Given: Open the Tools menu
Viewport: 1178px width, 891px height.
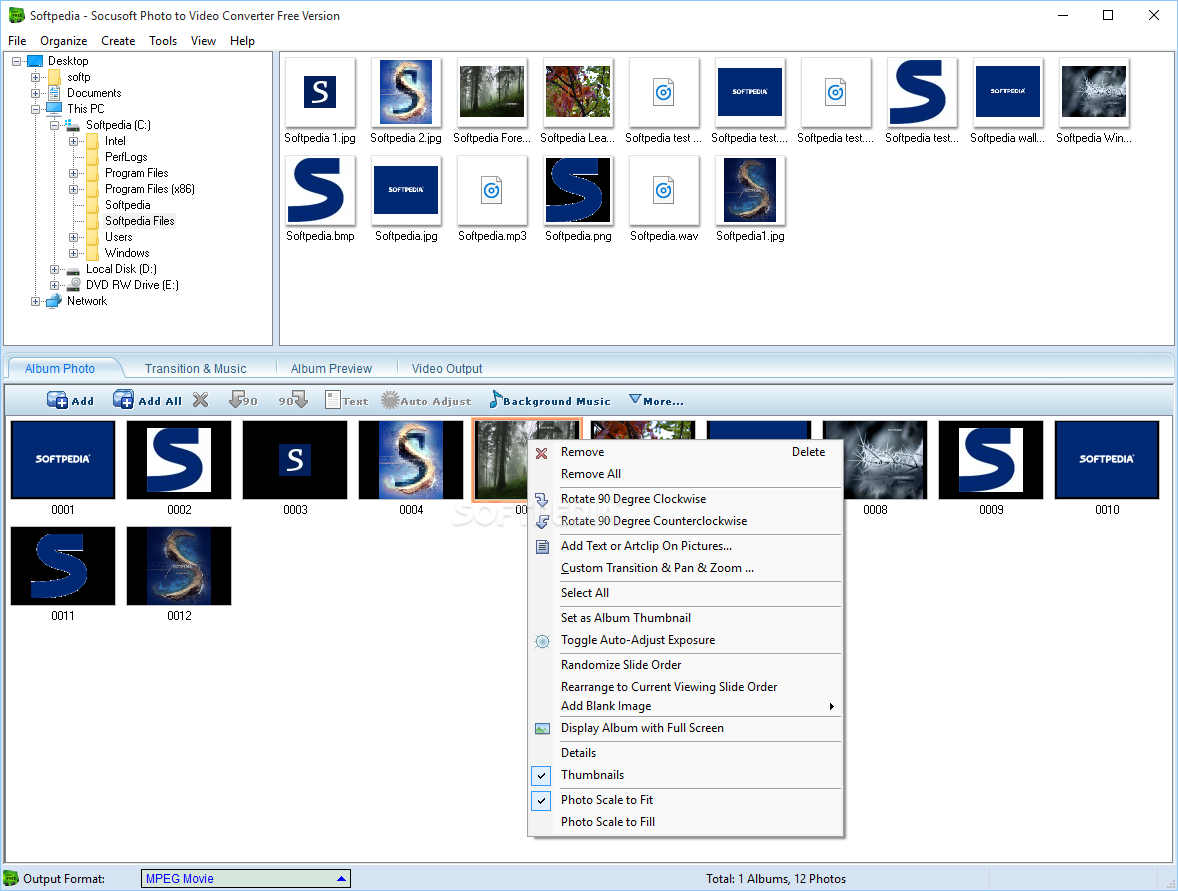Looking at the screenshot, I should click(x=163, y=41).
